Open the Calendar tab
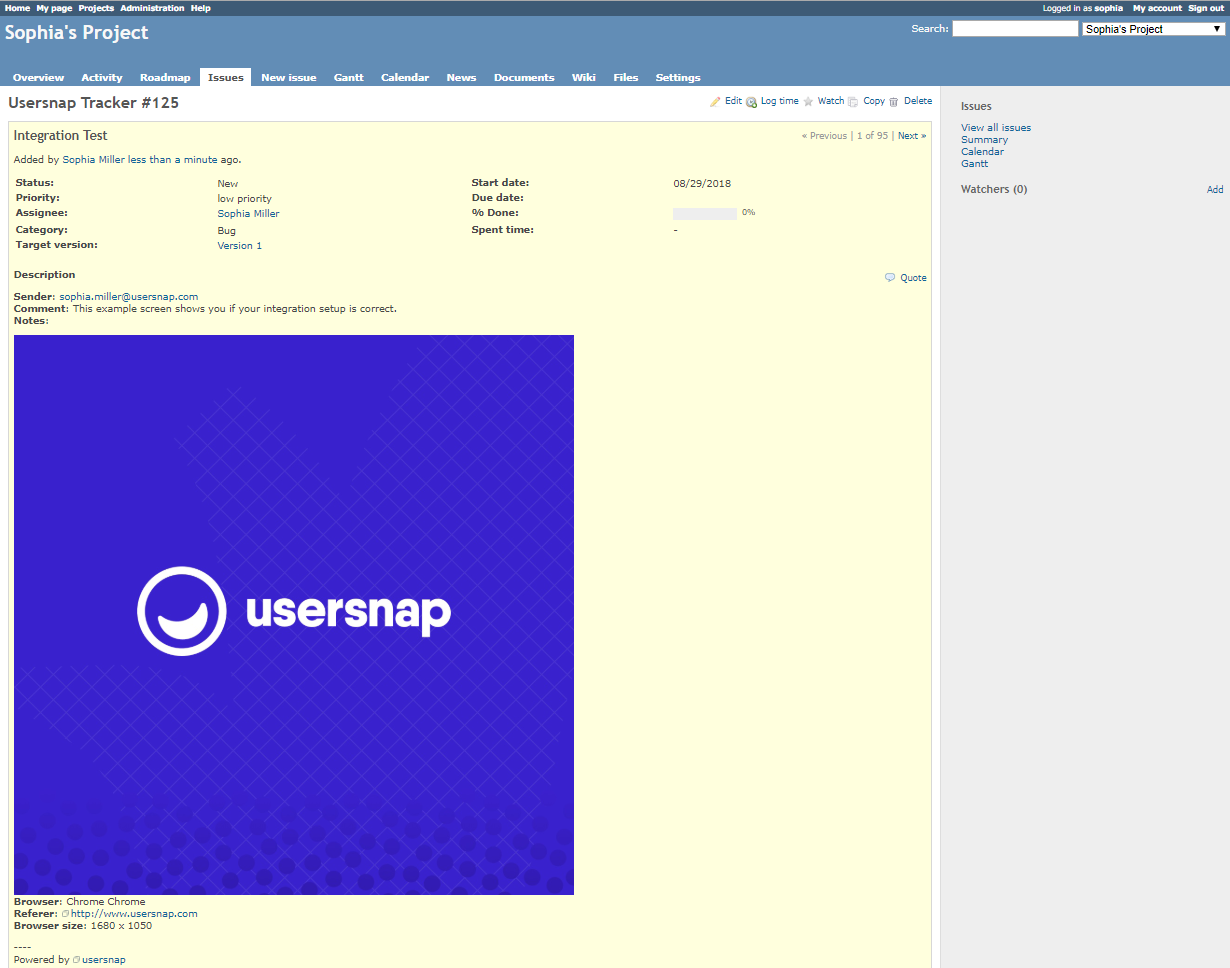This screenshot has height=968, width=1230. (405, 78)
